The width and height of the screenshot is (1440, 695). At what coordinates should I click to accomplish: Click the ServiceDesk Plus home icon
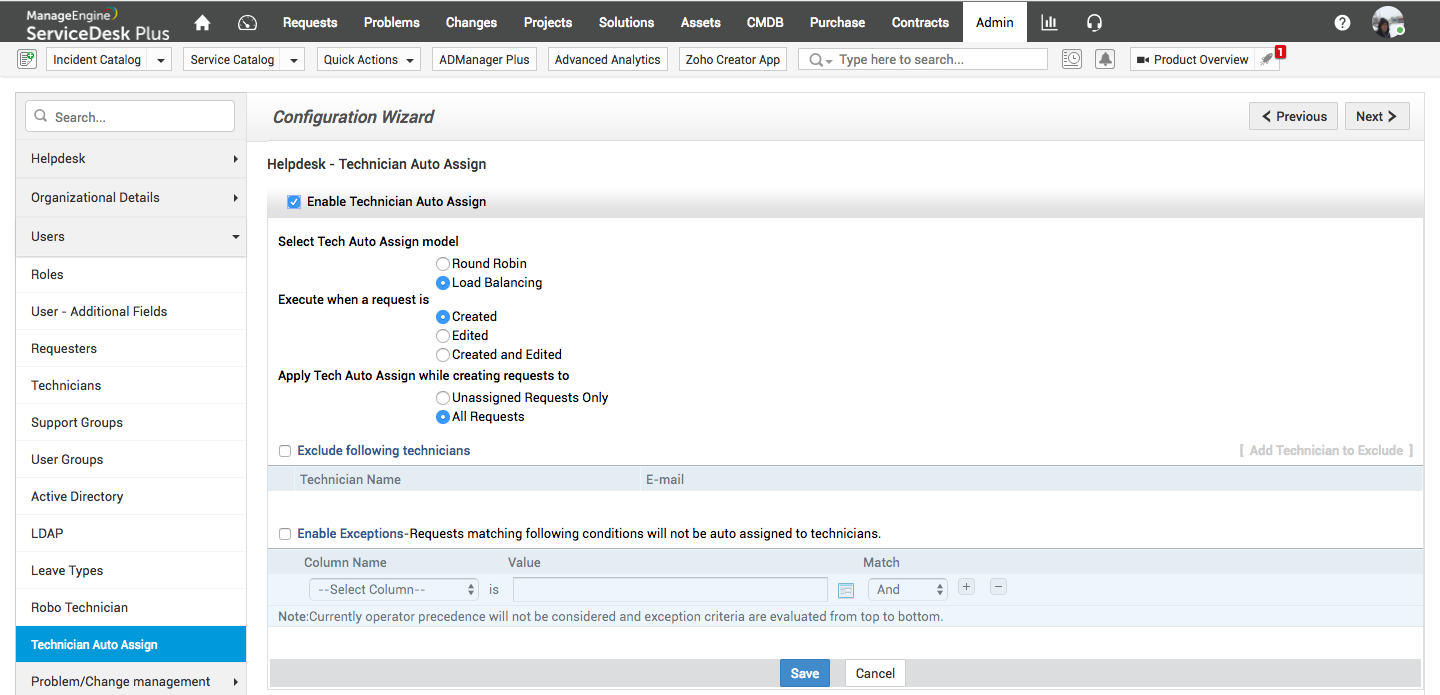click(202, 22)
